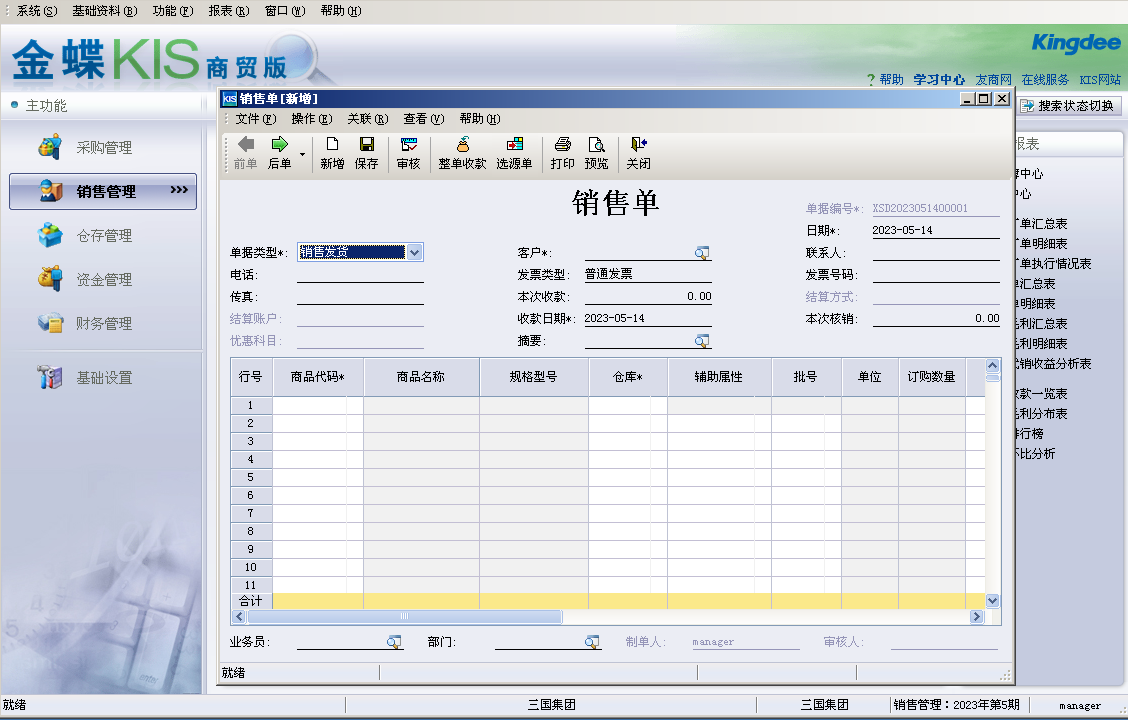
Task: Click the grid scroll down arrow
Action: [x=993, y=601]
